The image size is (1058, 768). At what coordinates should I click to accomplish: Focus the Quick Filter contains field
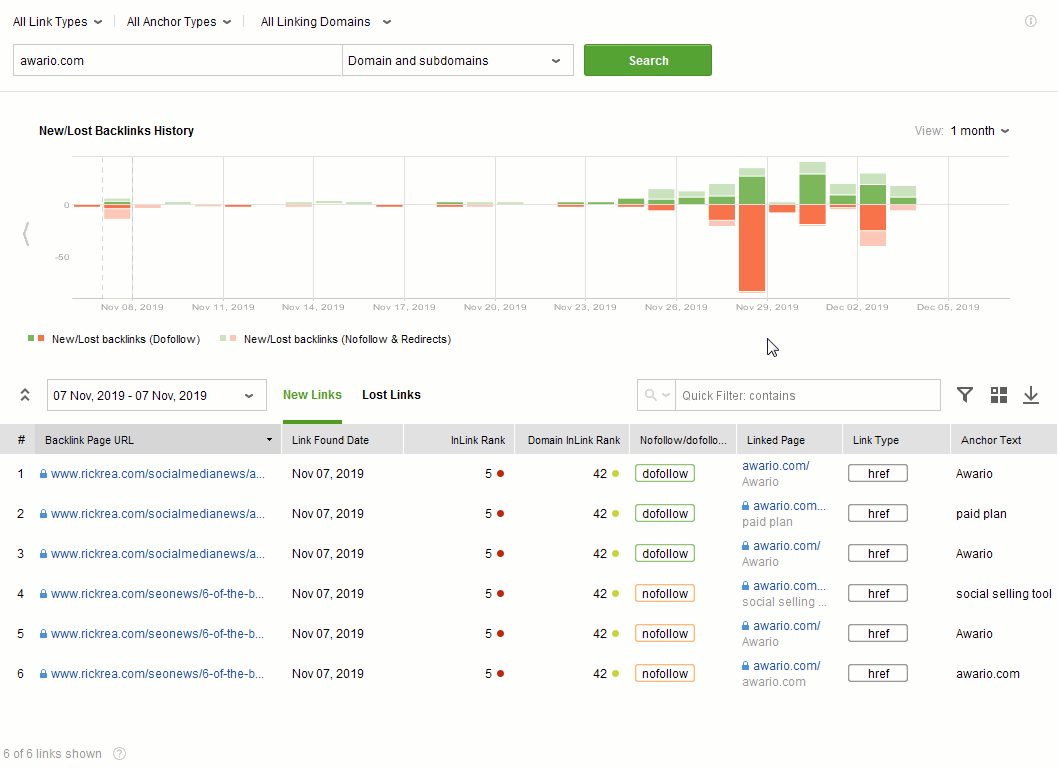pos(808,395)
